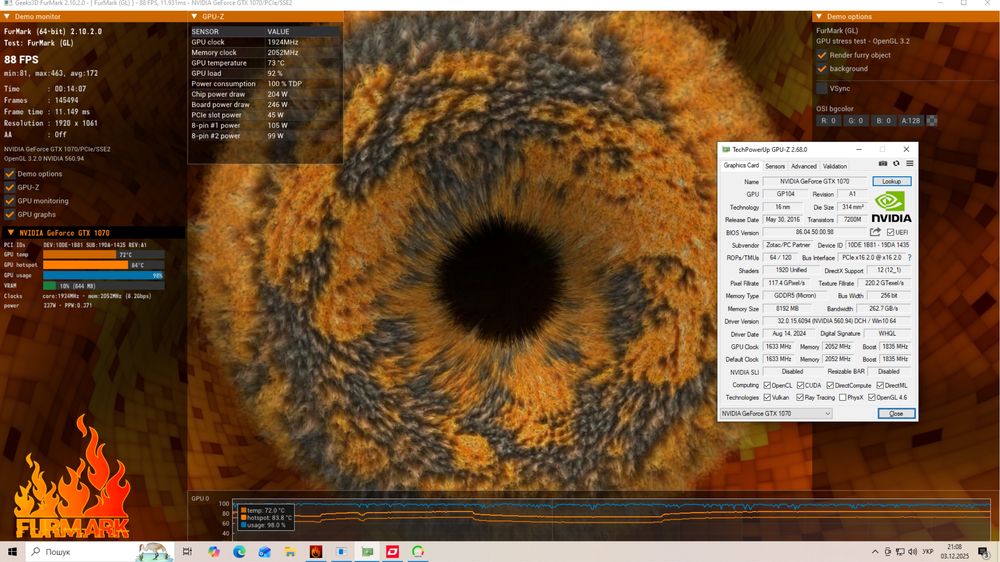Switch to the Sensors tab
Image resolution: width=1000 pixels, height=562 pixels.
pos(775,166)
